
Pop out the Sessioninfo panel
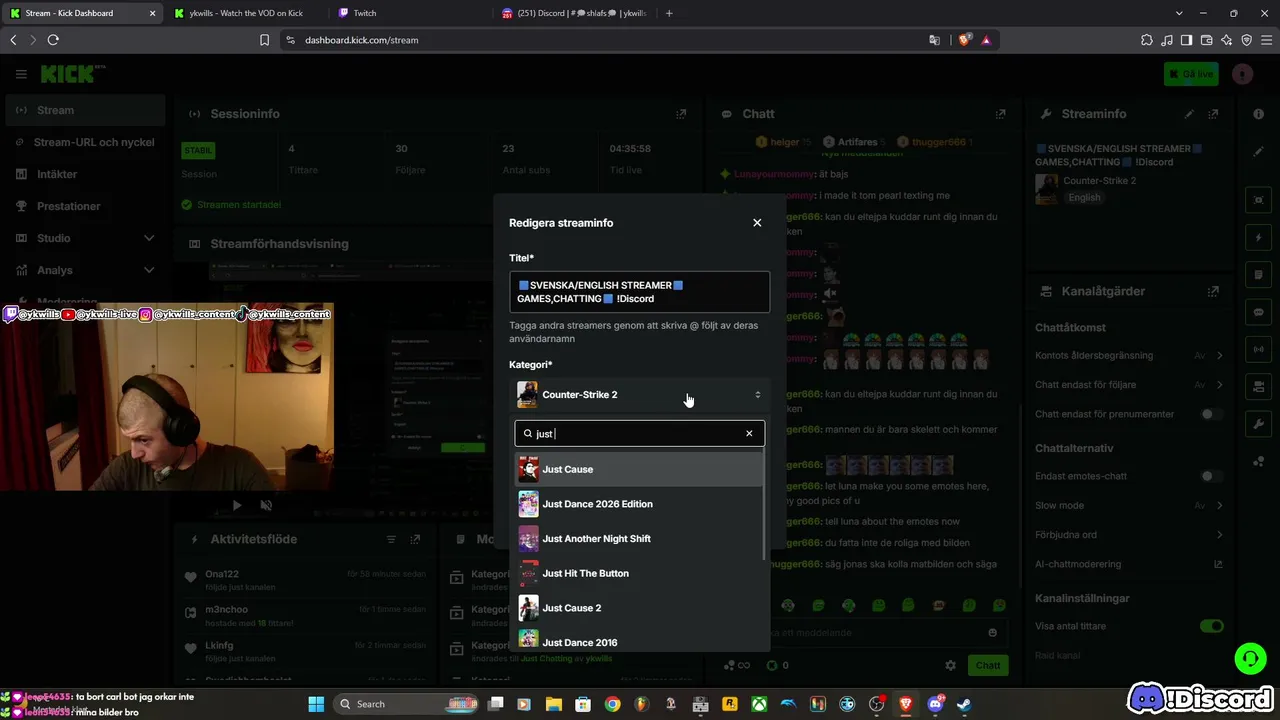pyautogui.click(x=681, y=114)
